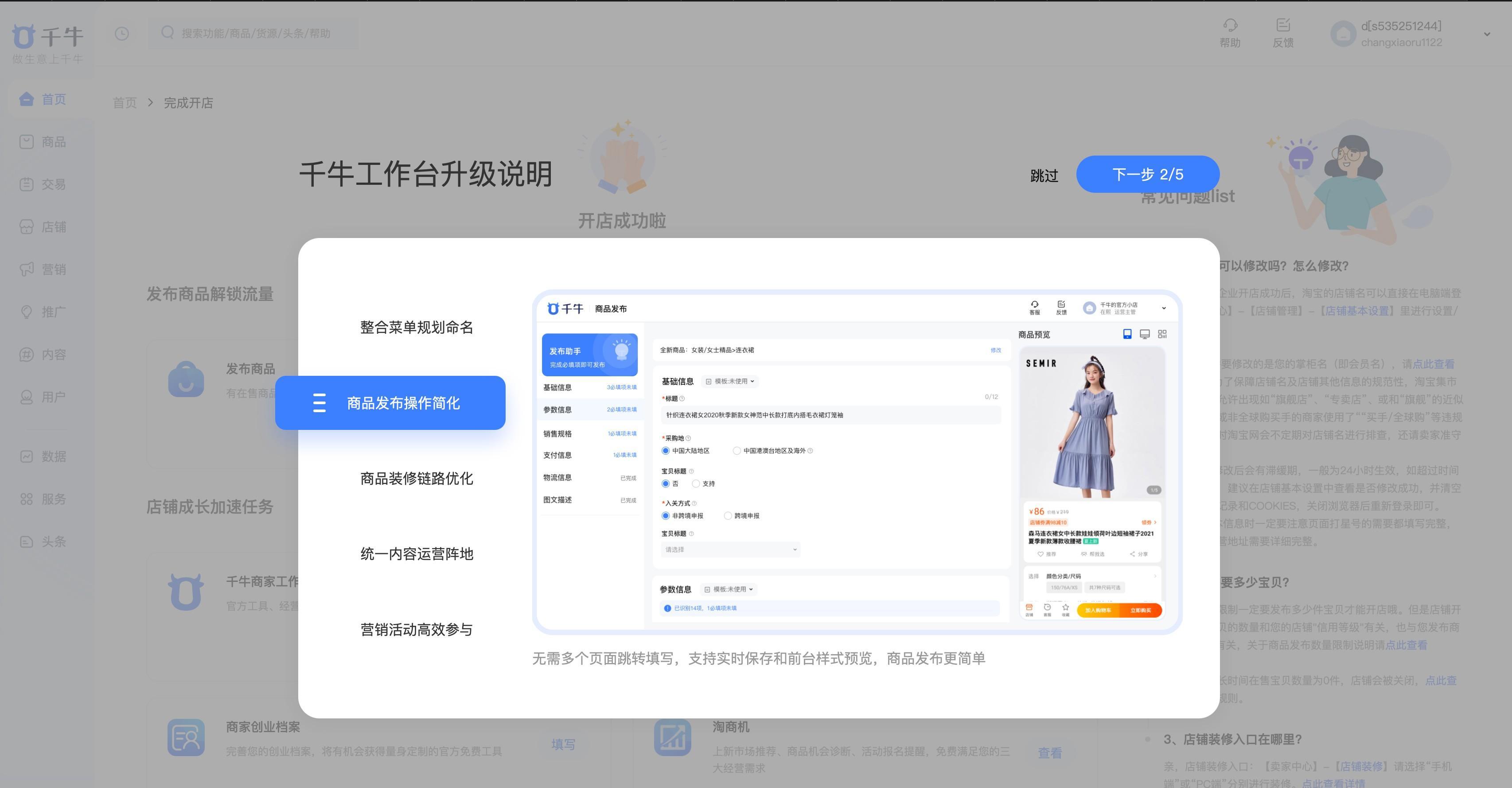Open the history clock icon
Screen dimensions: 1512x788
tap(121, 34)
